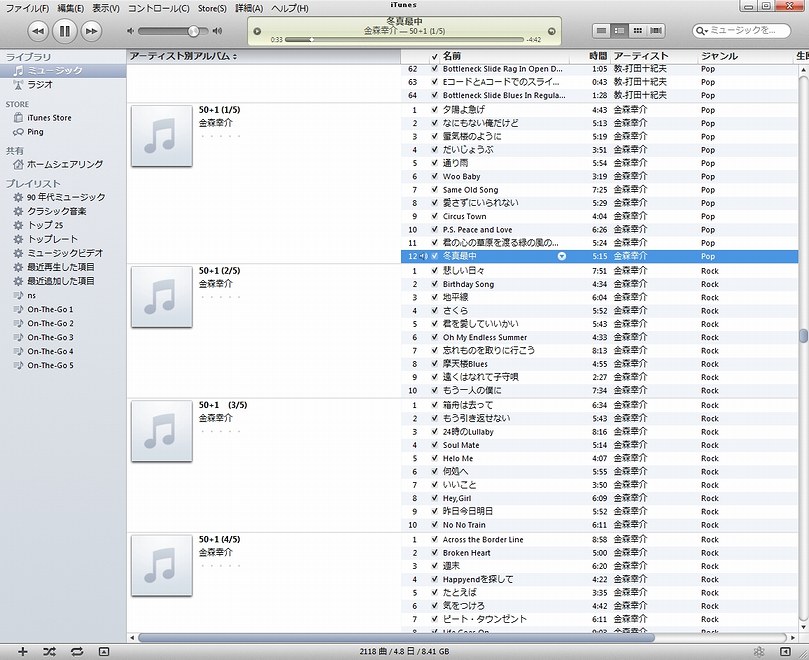The image size is (809, 660).
Task: Click the now playing left arrow icon
Action: (257, 31)
